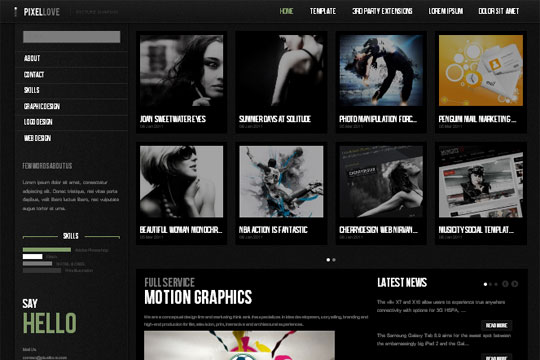Click the sidebar search field
540x360 pixels.
(x=72, y=37)
